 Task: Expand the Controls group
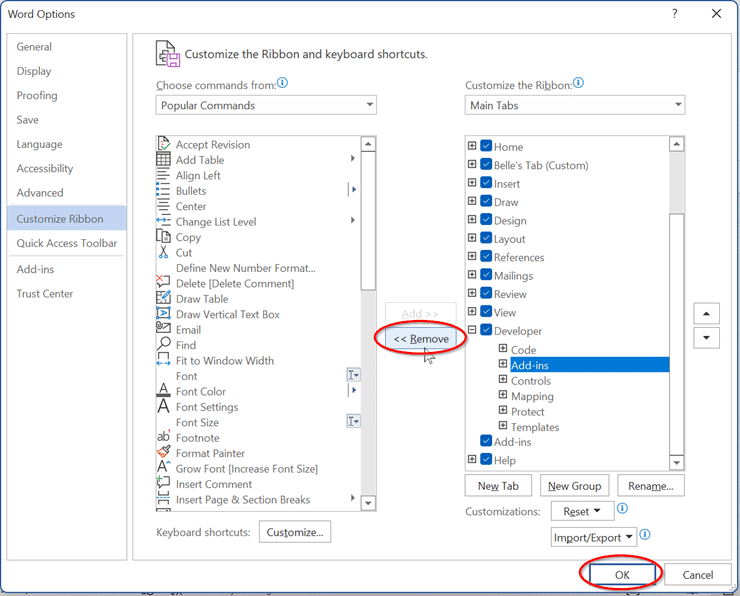(x=503, y=379)
